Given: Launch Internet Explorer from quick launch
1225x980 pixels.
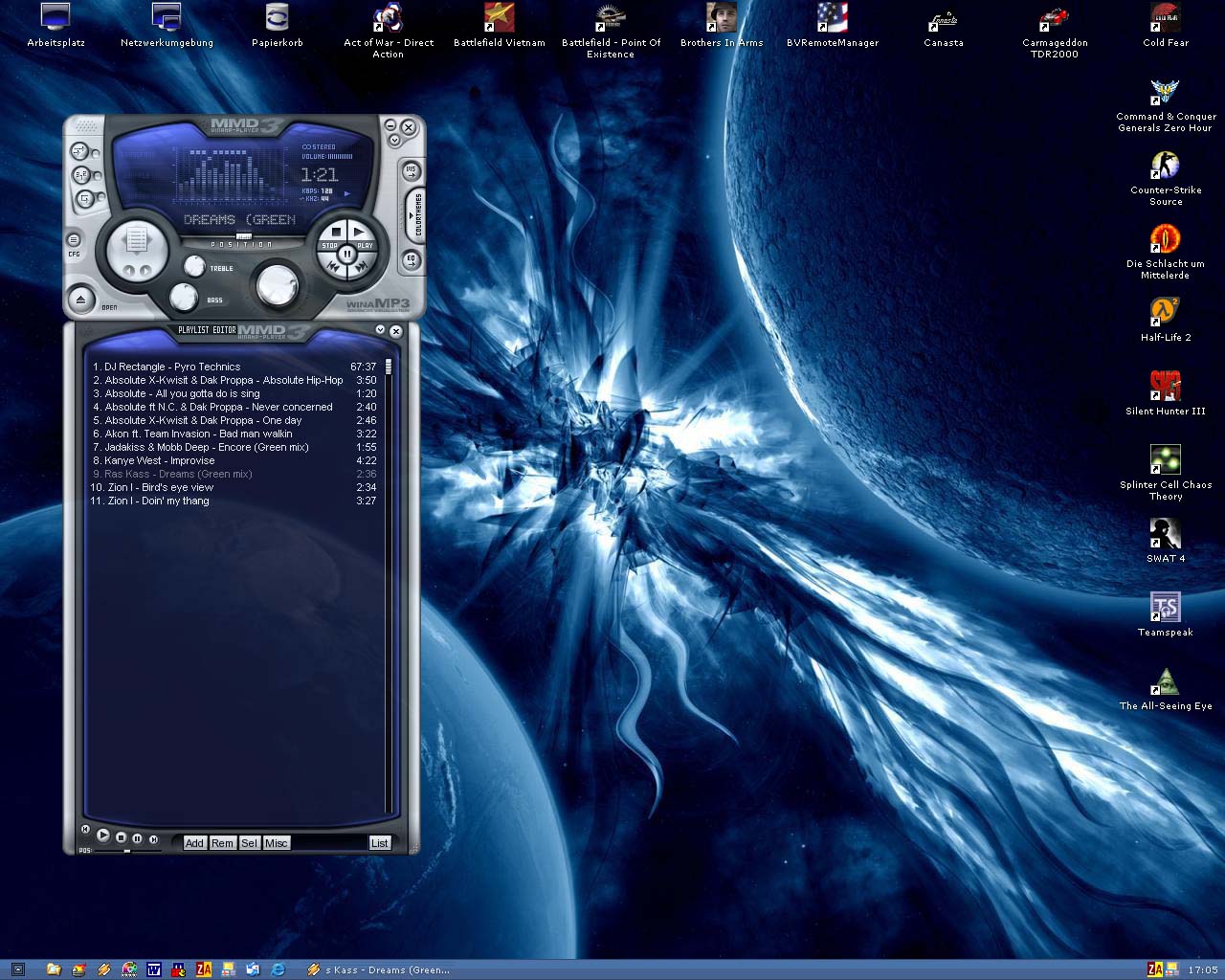Looking at the screenshot, I should point(278,969).
